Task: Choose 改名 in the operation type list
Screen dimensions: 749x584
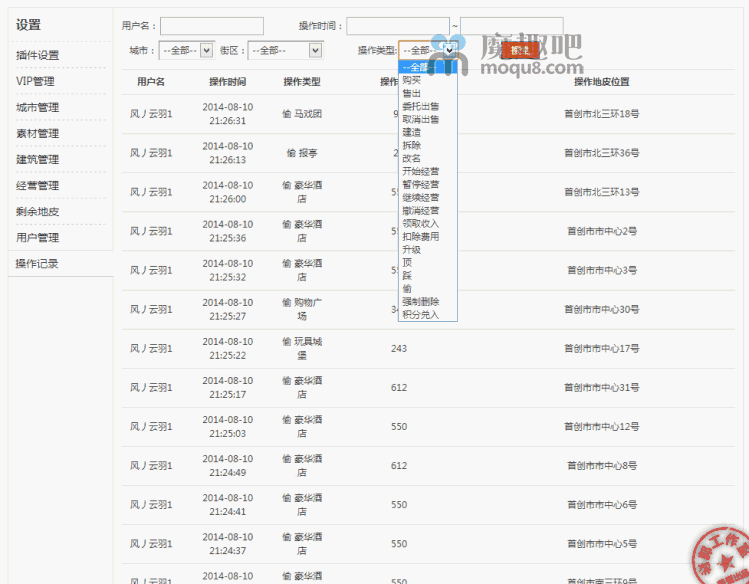Action: [428, 158]
